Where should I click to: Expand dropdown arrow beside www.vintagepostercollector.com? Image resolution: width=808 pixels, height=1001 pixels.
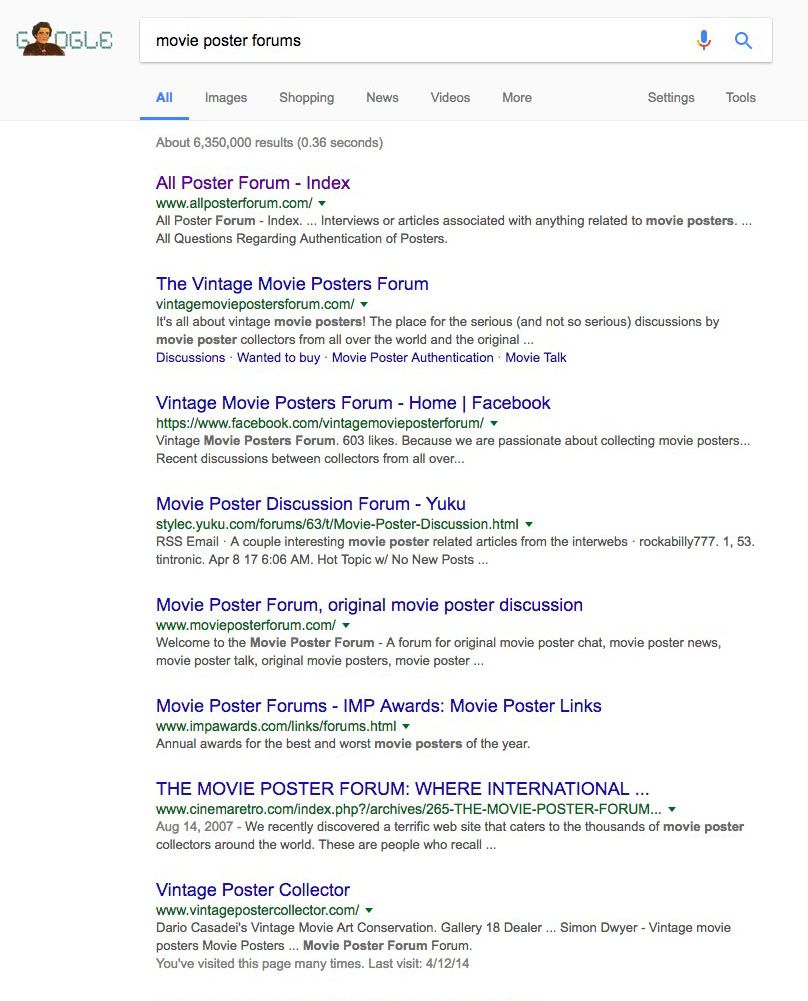coord(369,911)
